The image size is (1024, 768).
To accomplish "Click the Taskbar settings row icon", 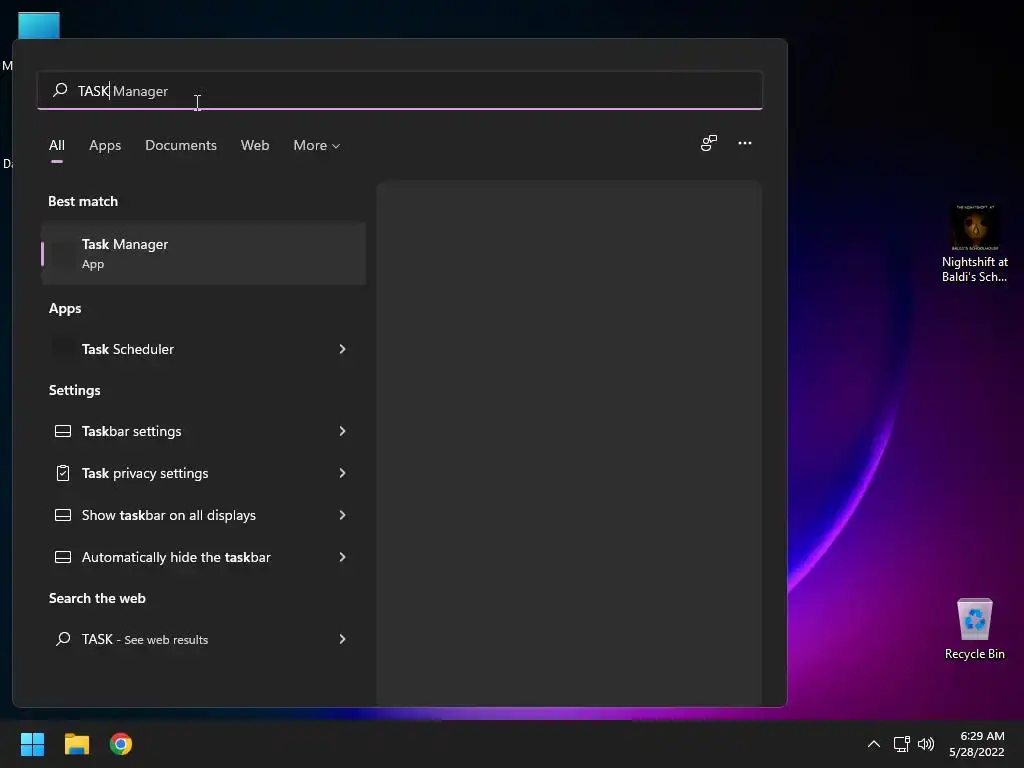I will click(x=63, y=431).
